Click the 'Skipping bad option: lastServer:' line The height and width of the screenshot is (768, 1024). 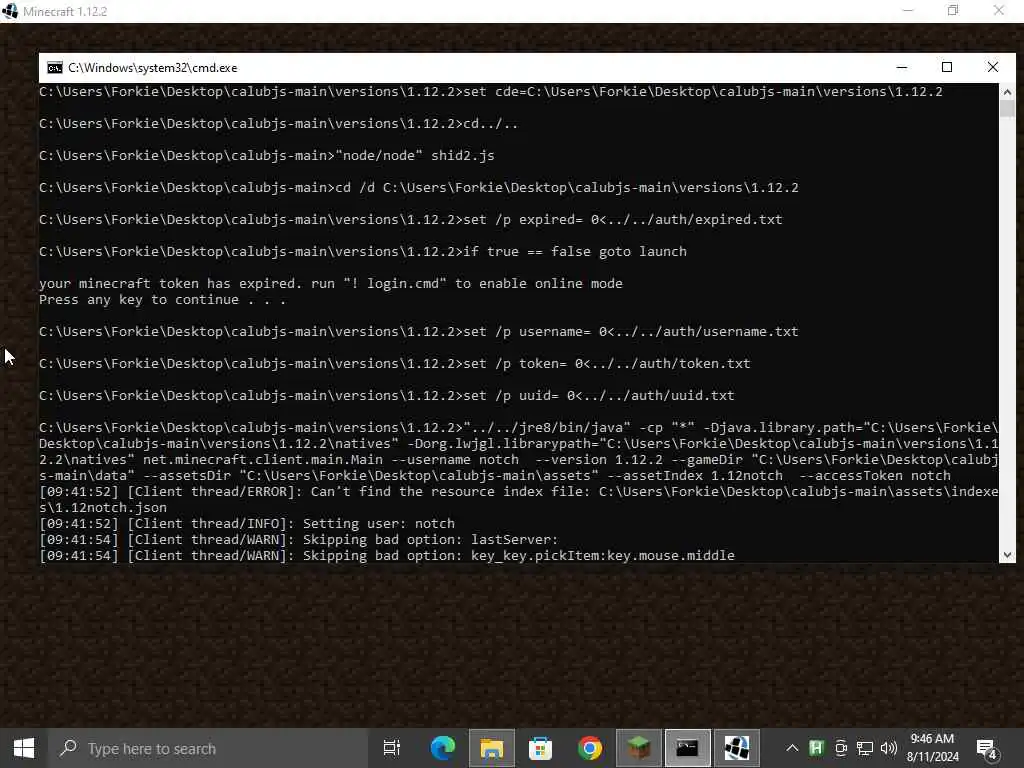(x=298, y=539)
